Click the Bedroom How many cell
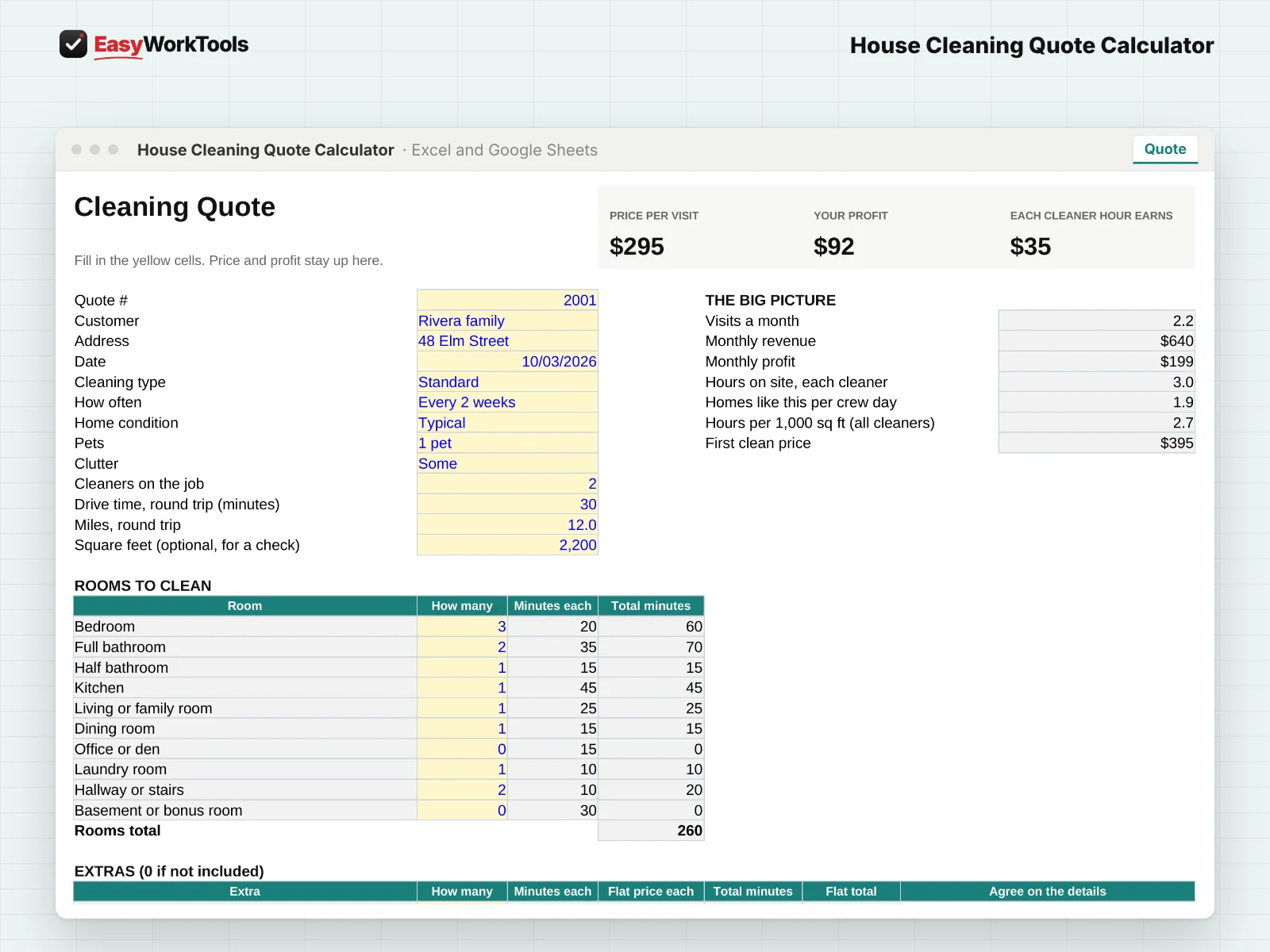Viewport: 1270px width, 952px height. coord(462,627)
